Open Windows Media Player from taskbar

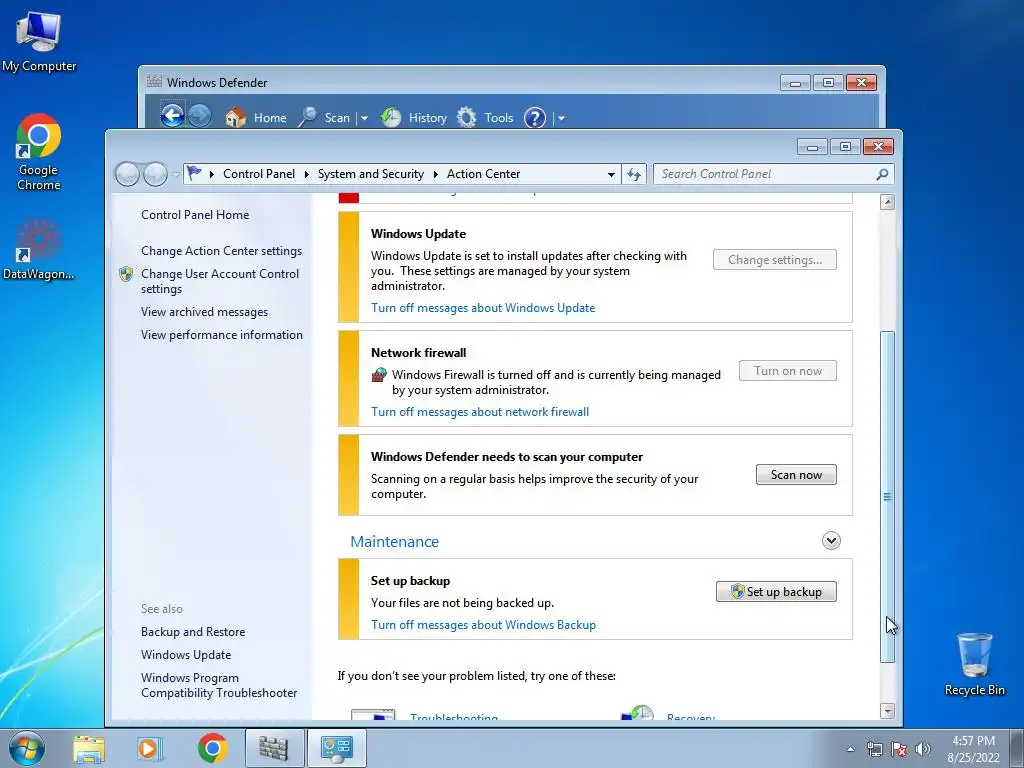click(149, 748)
